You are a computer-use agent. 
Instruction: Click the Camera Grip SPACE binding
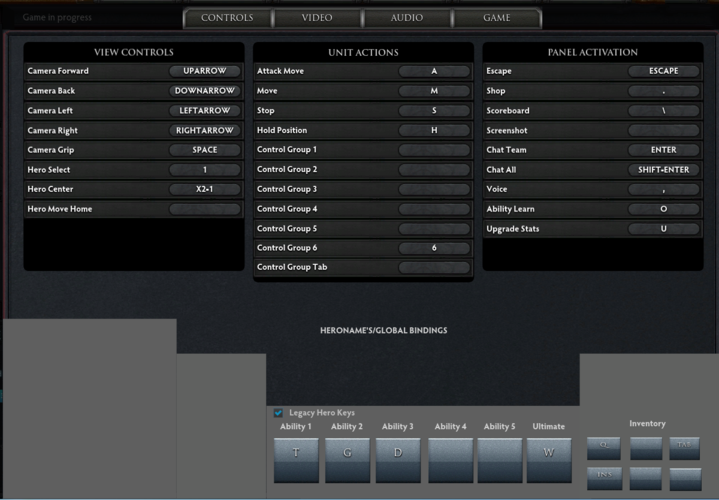pos(205,150)
